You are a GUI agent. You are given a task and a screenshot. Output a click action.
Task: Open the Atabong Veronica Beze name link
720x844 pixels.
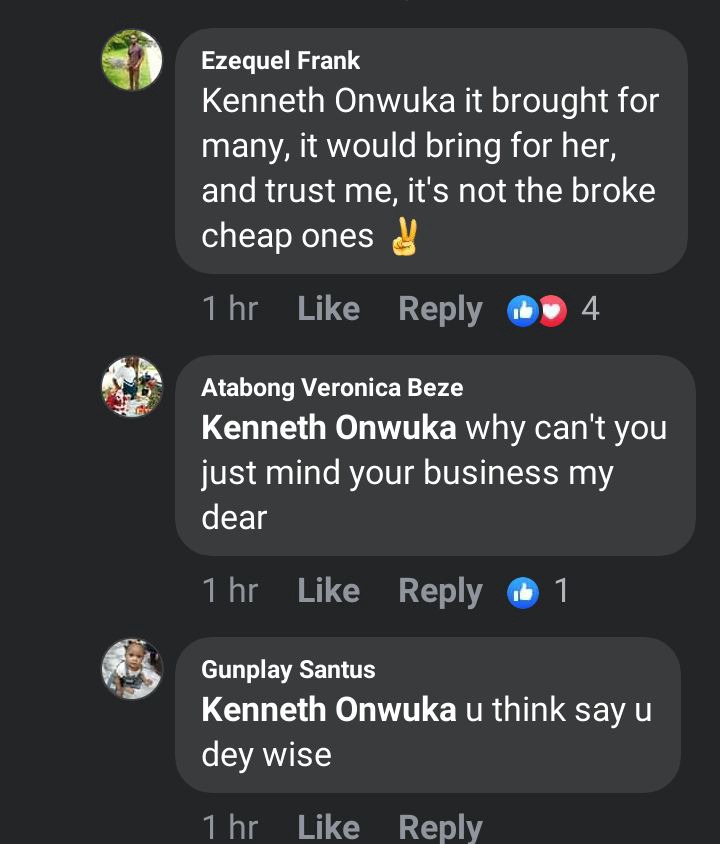[332, 388]
